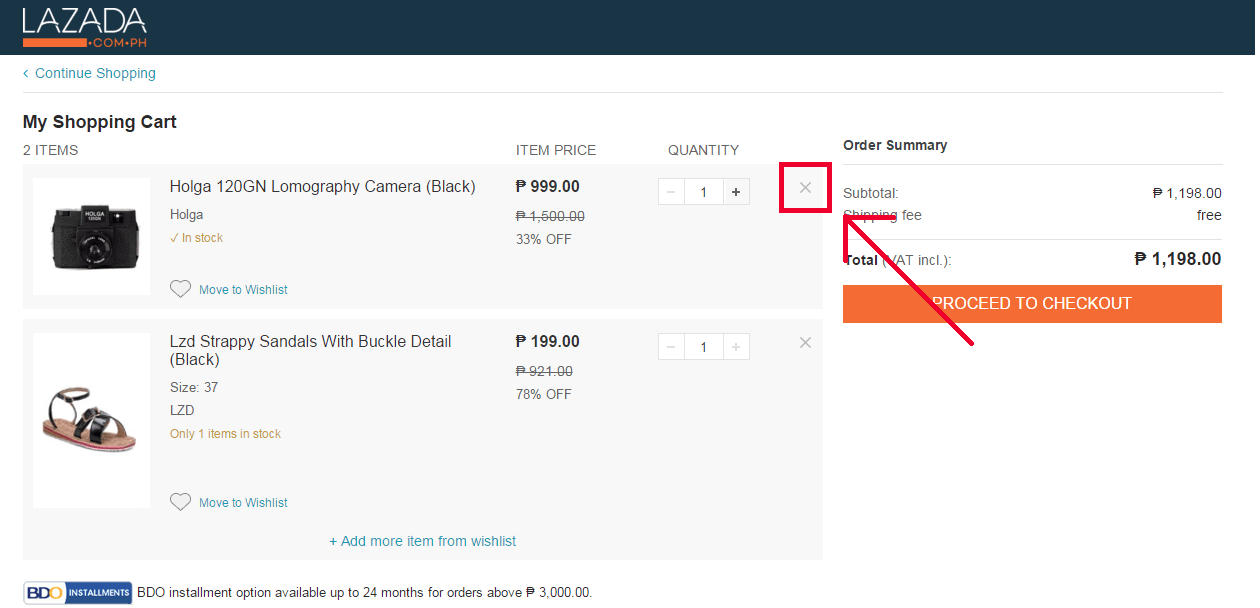The image size is (1260, 608).
Task: Increase quantity of Holga camera
Action: pos(736,192)
